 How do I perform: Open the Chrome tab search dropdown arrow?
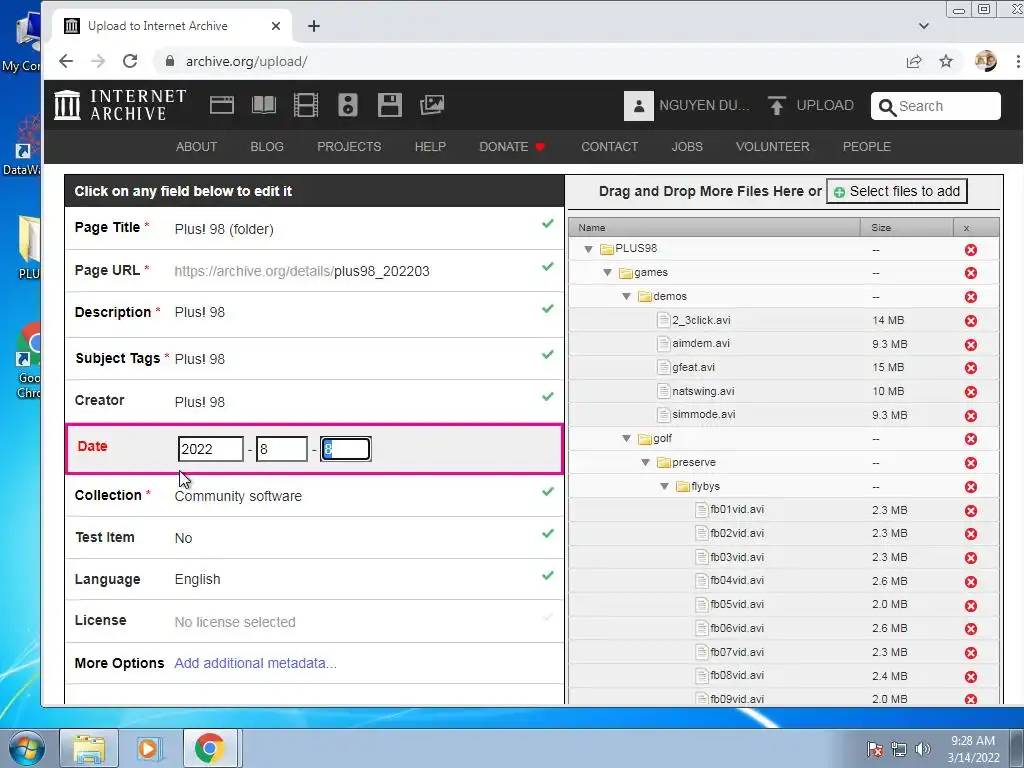point(923,25)
